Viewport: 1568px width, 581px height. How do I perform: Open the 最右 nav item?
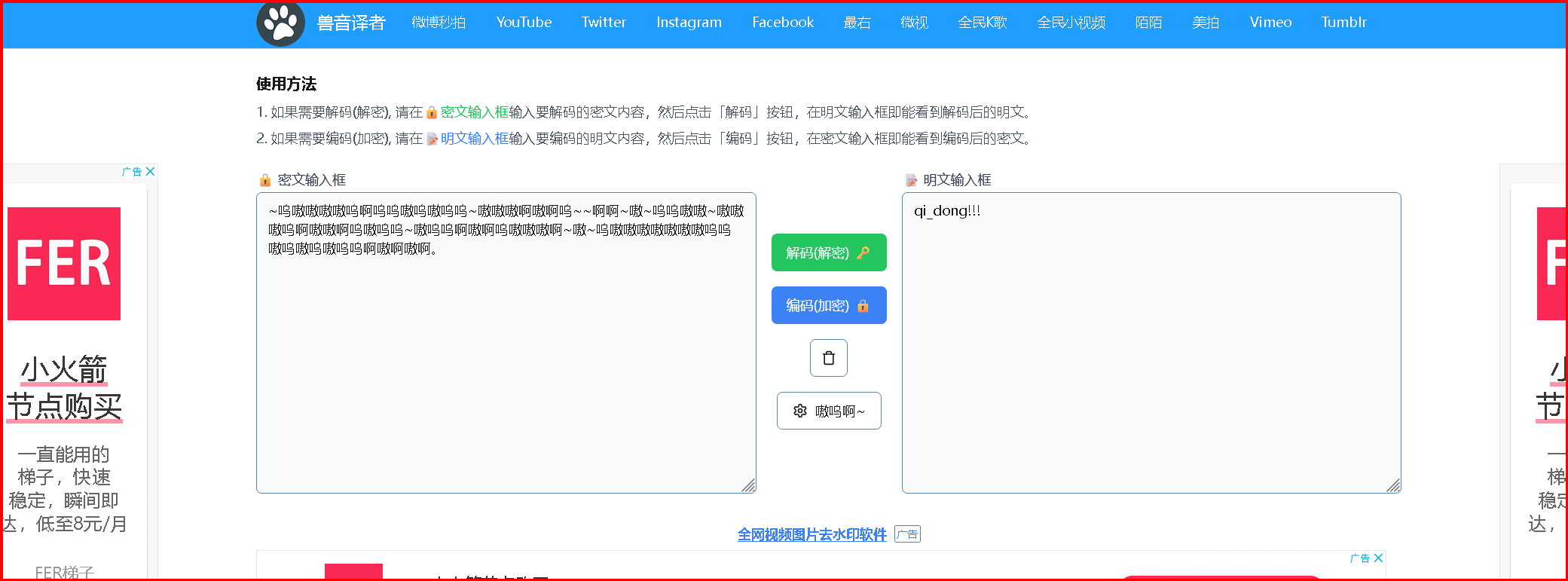tap(857, 23)
